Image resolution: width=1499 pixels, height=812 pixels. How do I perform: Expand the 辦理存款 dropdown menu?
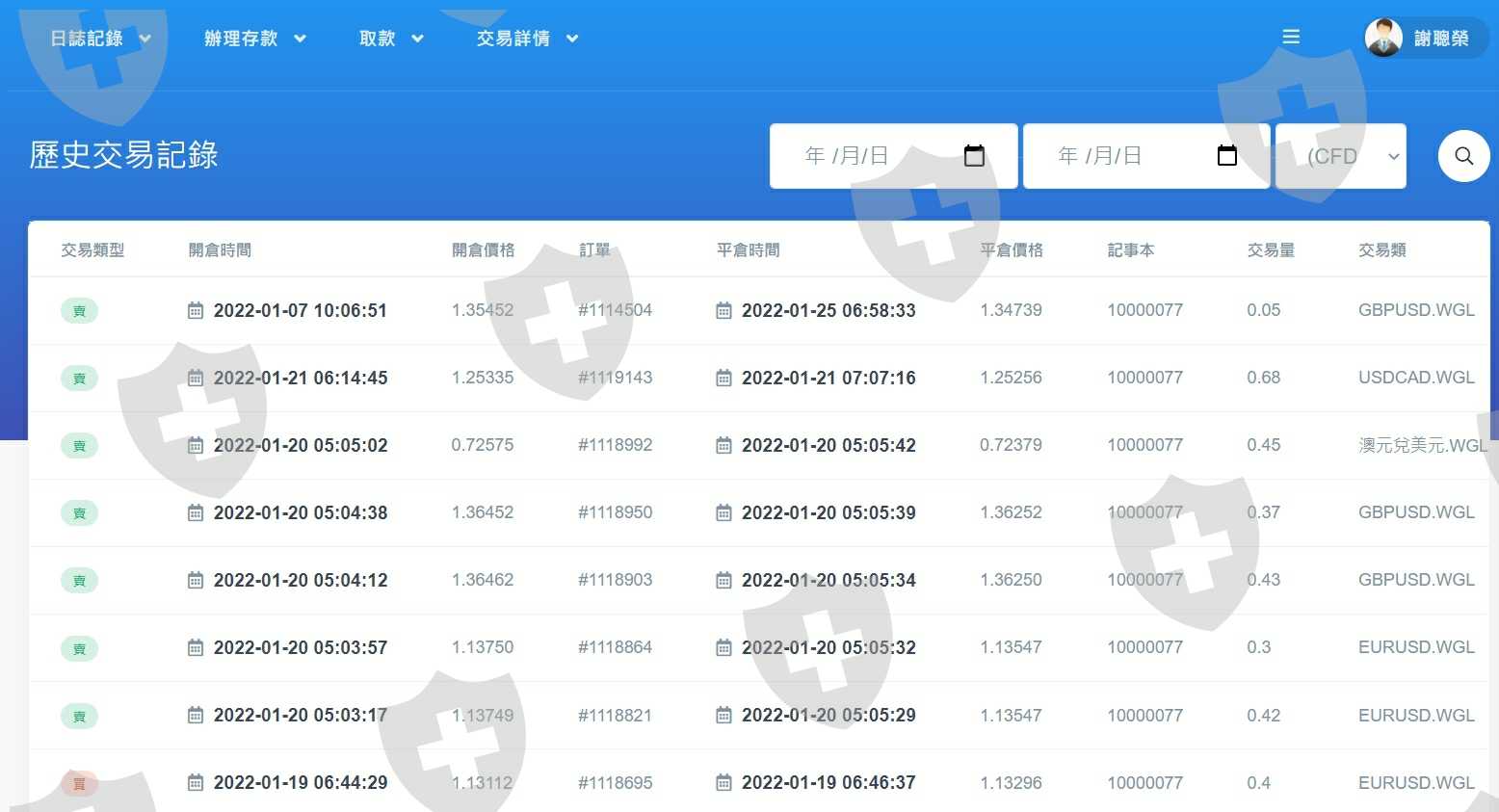254,39
